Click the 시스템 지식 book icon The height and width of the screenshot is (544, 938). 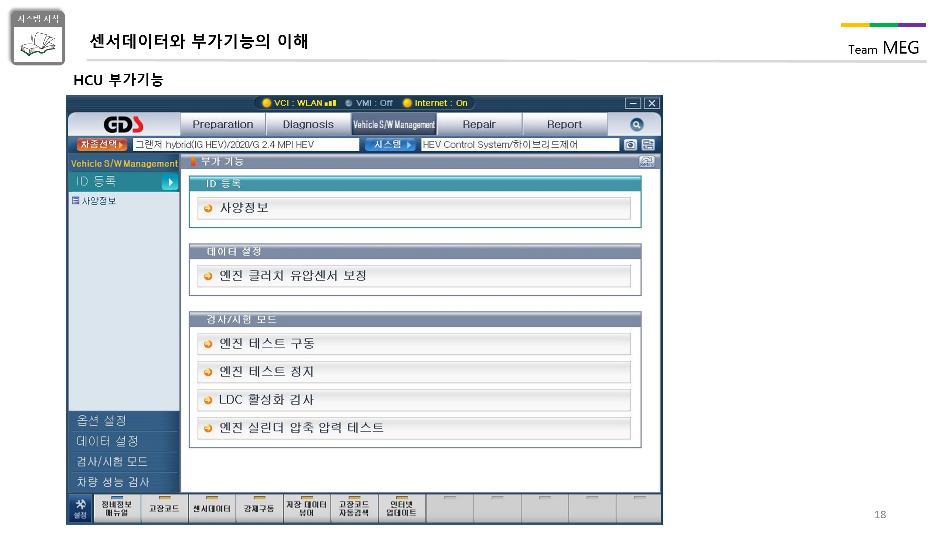coord(37,38)
